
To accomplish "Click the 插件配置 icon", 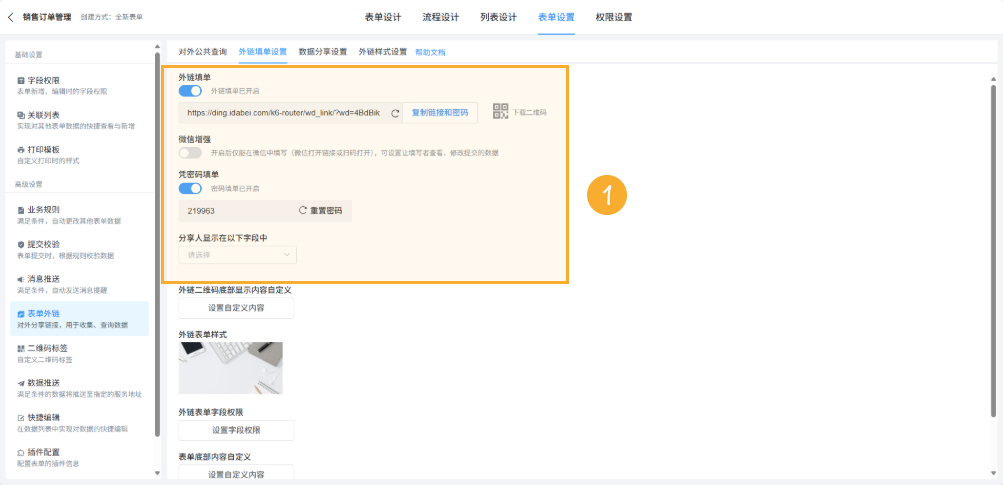I will click(x=20, y=452).
